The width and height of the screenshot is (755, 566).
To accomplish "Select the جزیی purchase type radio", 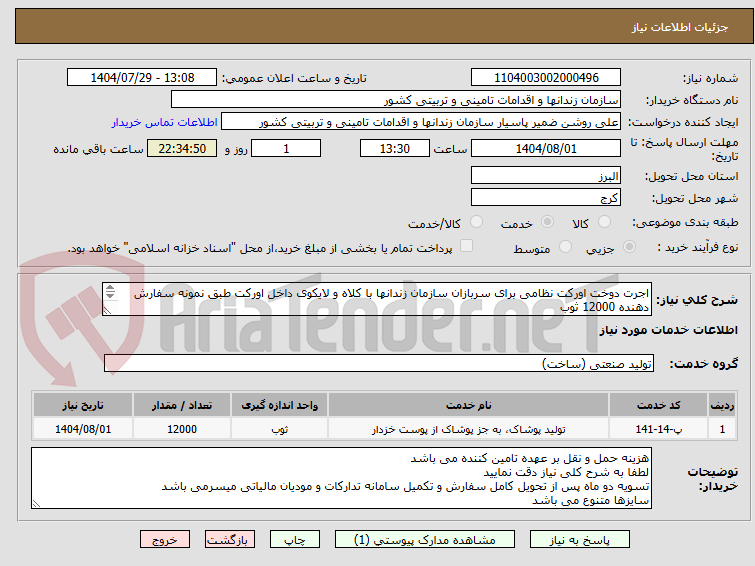I will [629, 247].
